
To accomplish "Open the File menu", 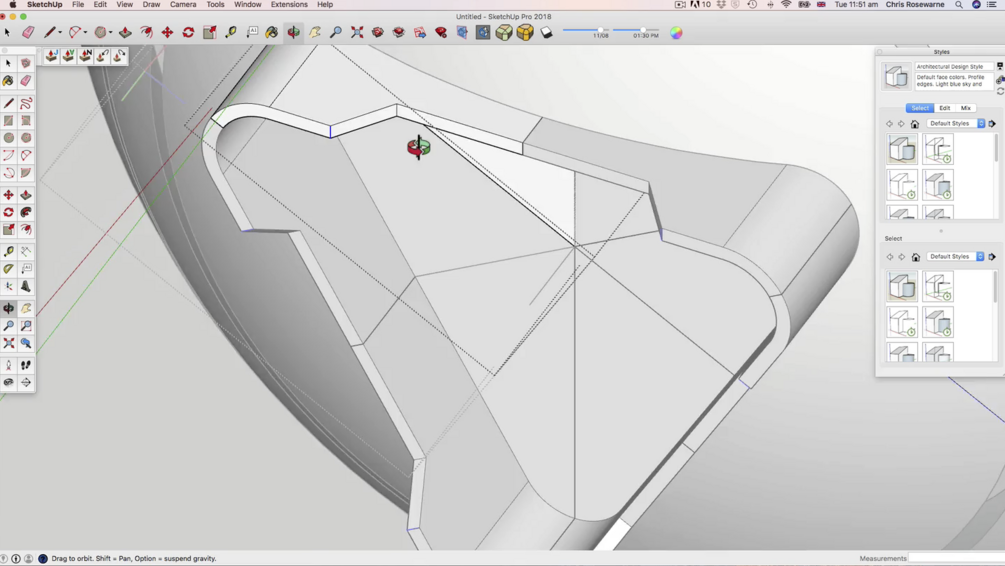I will click(x=78, y=4).
